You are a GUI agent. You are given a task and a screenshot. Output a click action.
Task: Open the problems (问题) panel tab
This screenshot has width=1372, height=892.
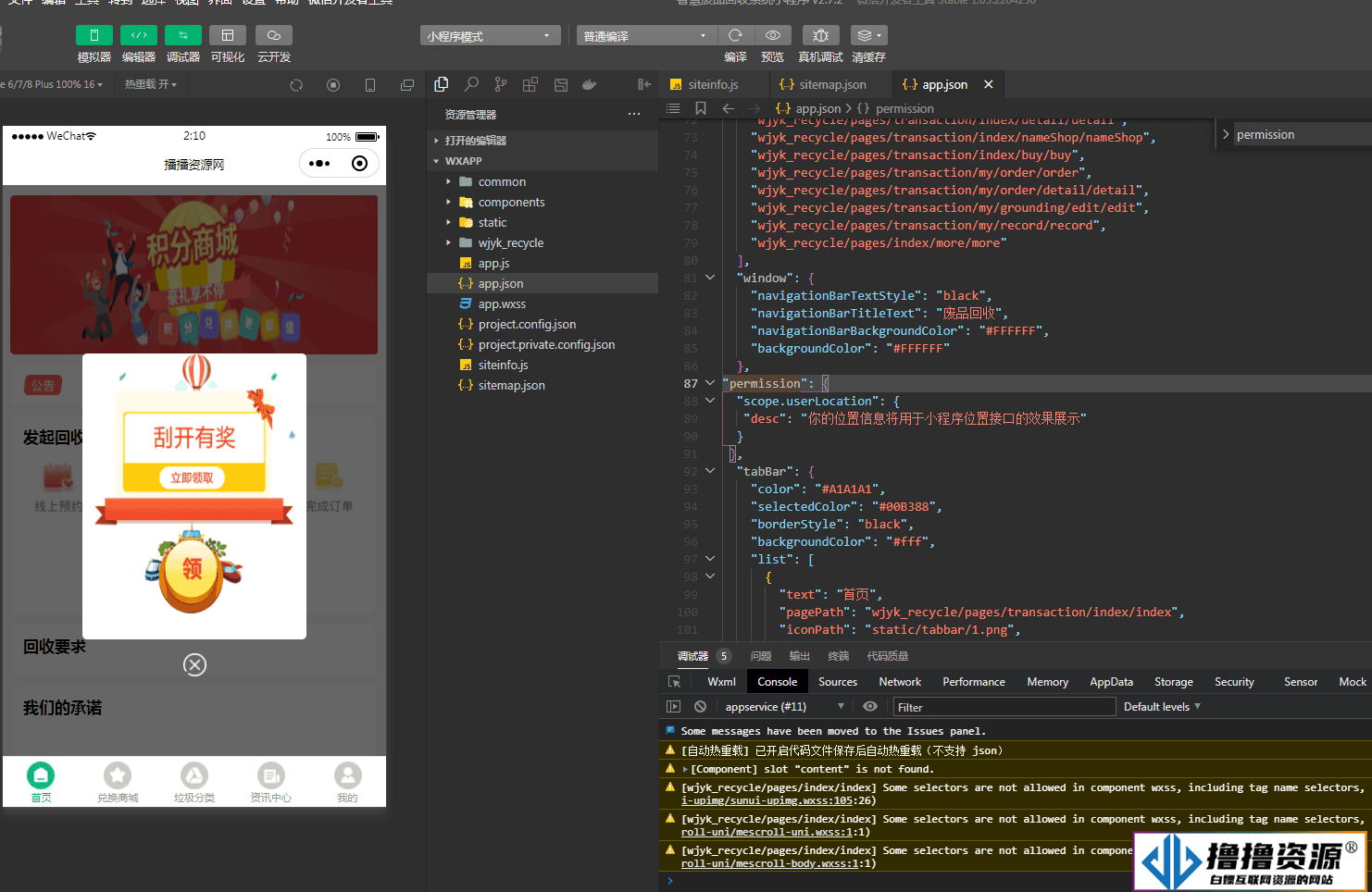[761, 656]
